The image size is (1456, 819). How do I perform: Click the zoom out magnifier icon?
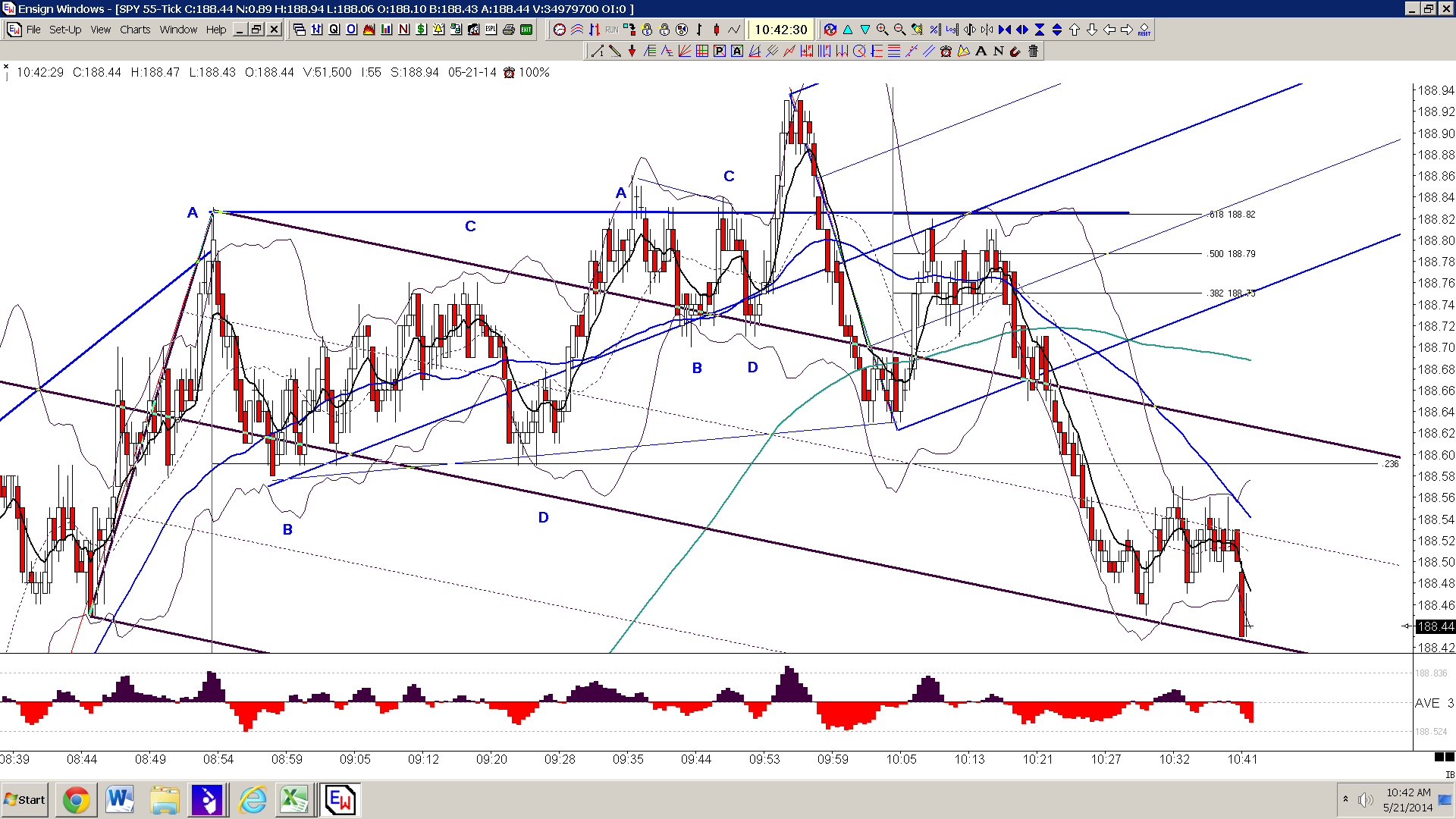[x=900, y=30]
